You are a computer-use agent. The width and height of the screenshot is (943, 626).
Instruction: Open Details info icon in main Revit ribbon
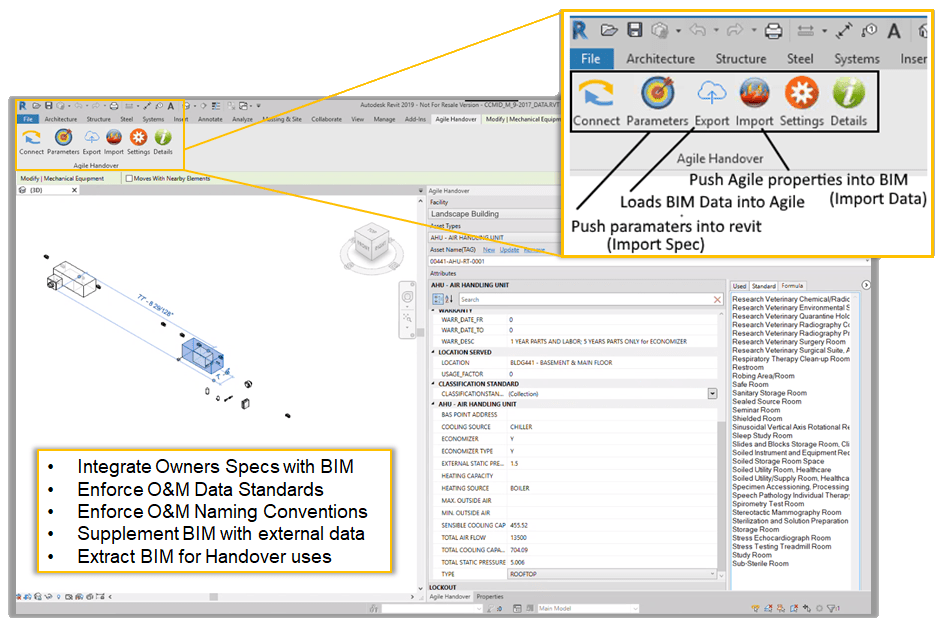coord(163,138)
